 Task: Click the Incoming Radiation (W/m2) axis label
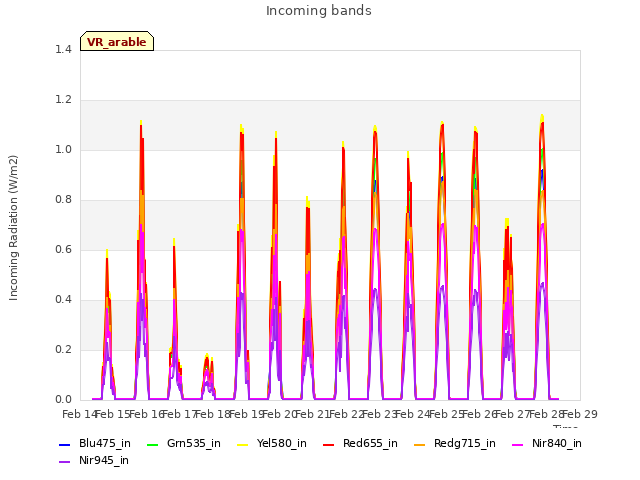[x=13, y=228]
